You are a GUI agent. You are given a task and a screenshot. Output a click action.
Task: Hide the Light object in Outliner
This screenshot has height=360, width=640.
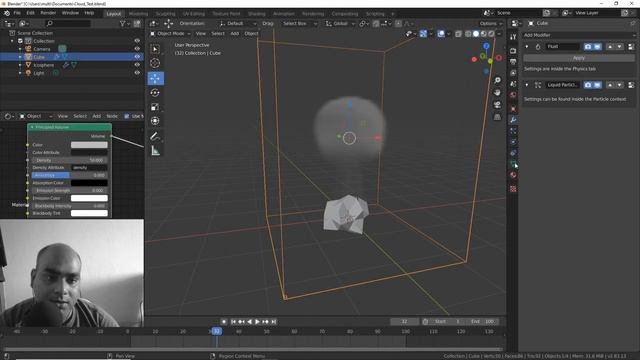[137, 73]
